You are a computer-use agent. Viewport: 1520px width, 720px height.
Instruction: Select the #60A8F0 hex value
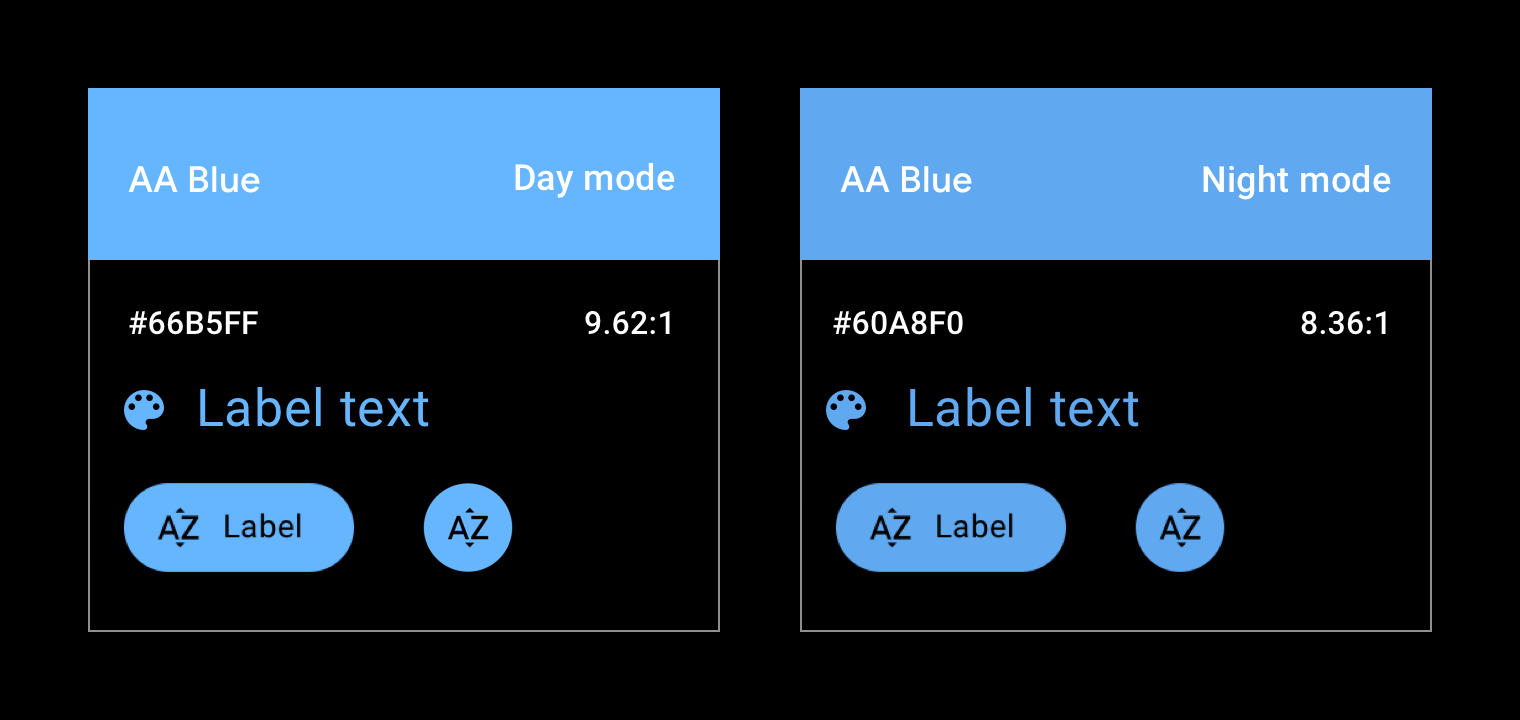point(899,322)
